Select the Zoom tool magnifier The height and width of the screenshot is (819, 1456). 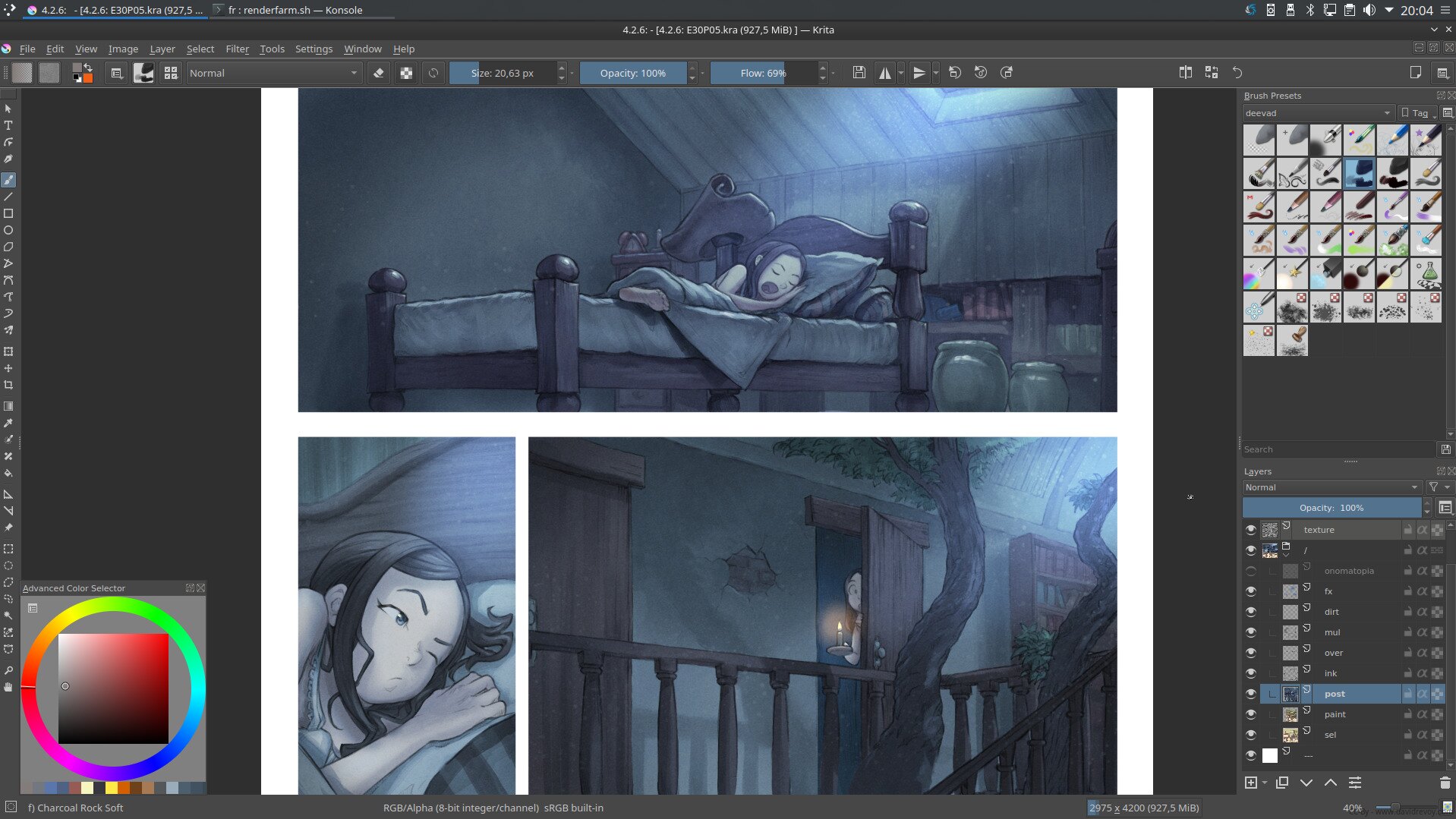tap(8, 671)
